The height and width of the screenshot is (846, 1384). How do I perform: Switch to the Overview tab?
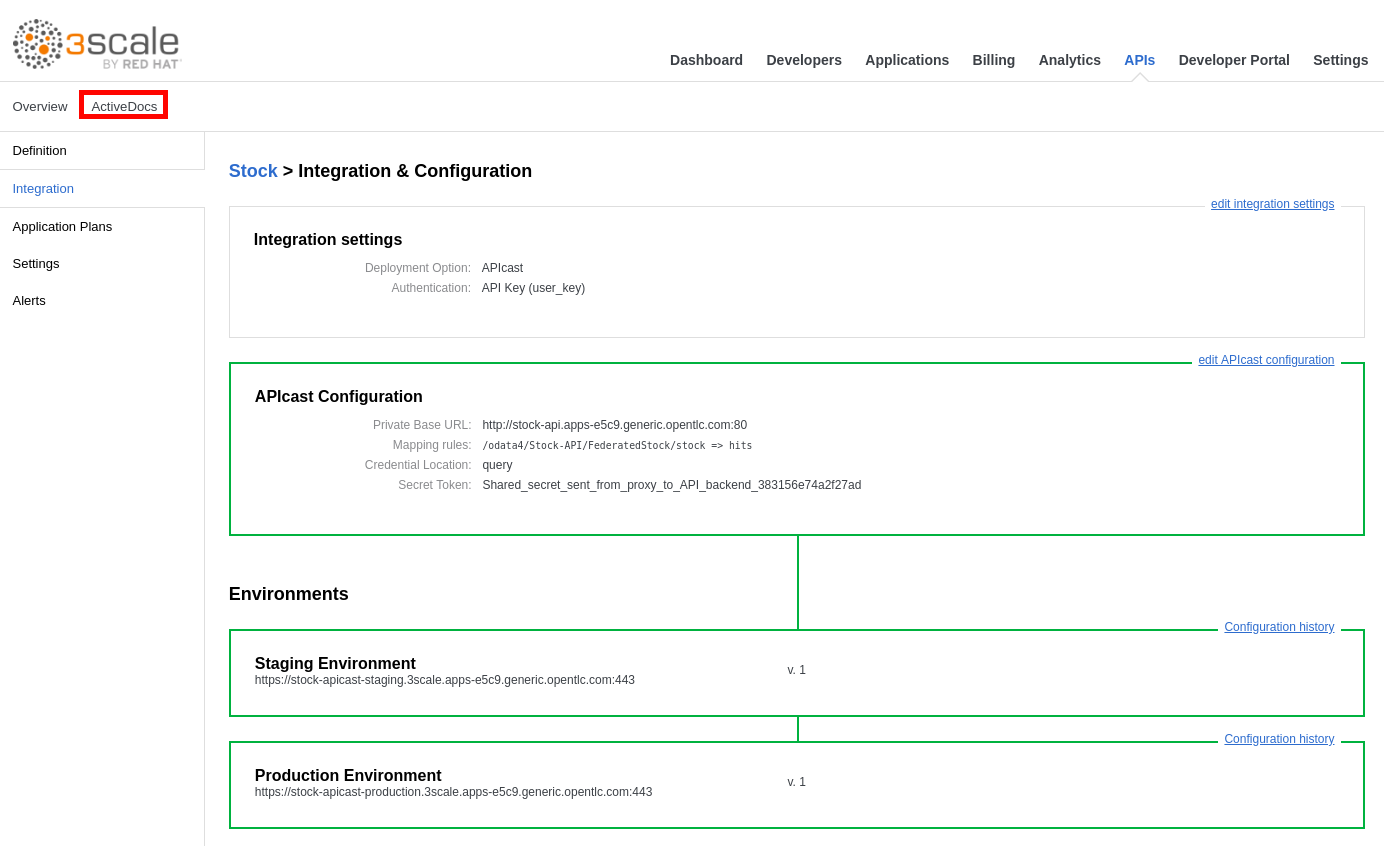tap(40, 107)
